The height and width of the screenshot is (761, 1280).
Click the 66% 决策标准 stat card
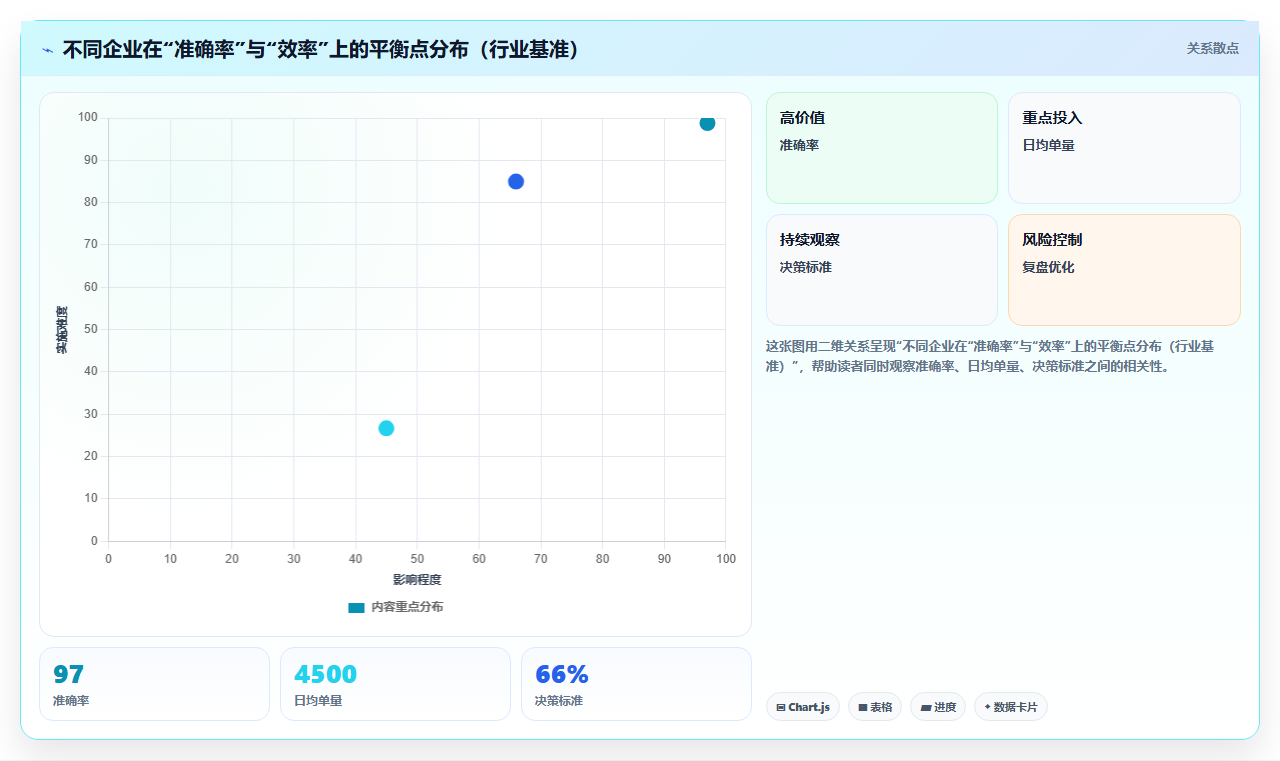[636, 684]
